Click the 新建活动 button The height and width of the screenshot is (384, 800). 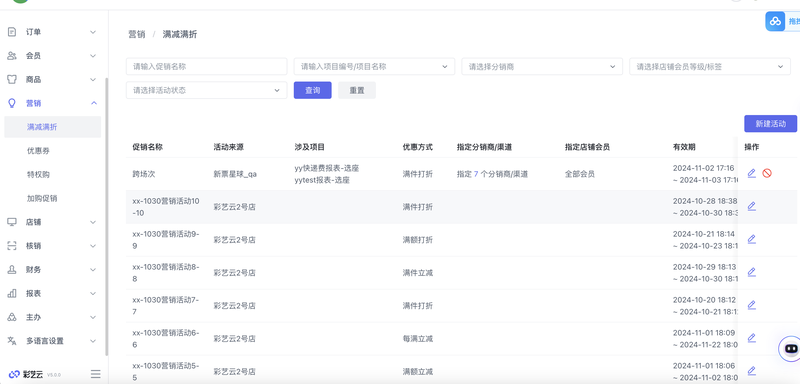(770, 123)
